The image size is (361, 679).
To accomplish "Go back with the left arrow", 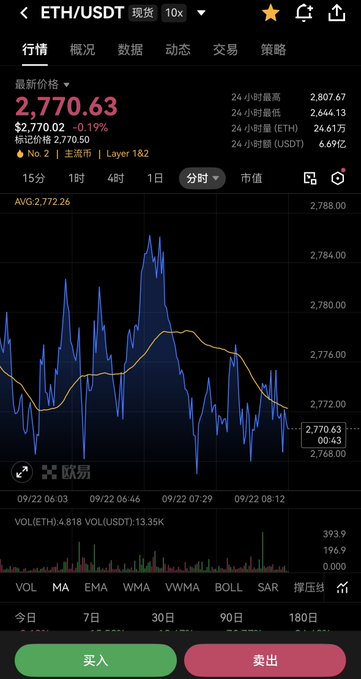I will (24, 13).
